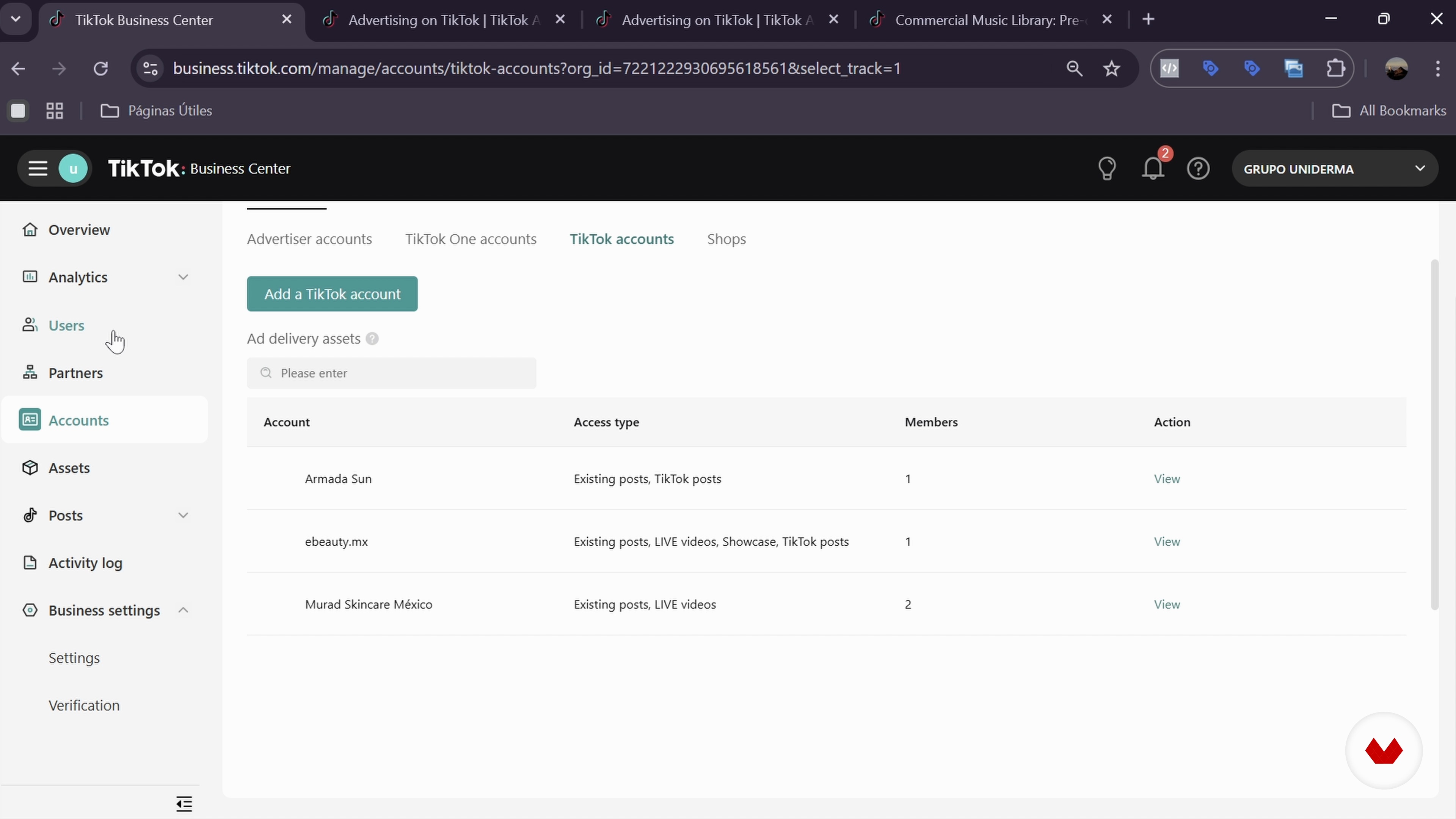Open the tab groups grid icon
1456x819 pixels.
(54, 110)
